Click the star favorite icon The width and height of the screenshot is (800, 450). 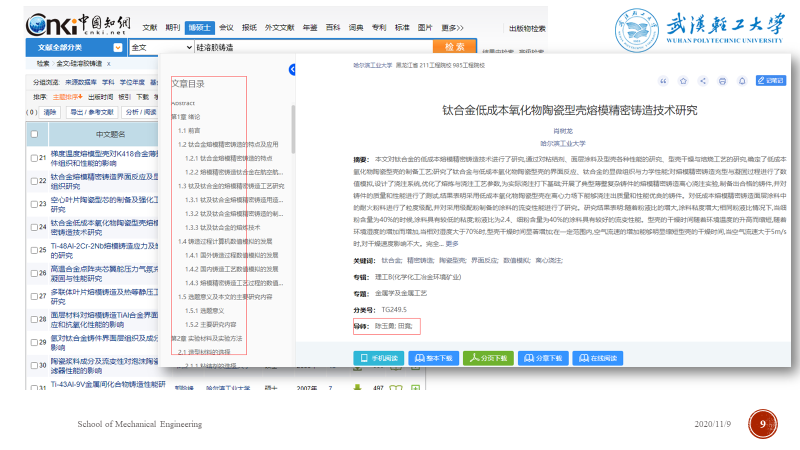point(683,81)
